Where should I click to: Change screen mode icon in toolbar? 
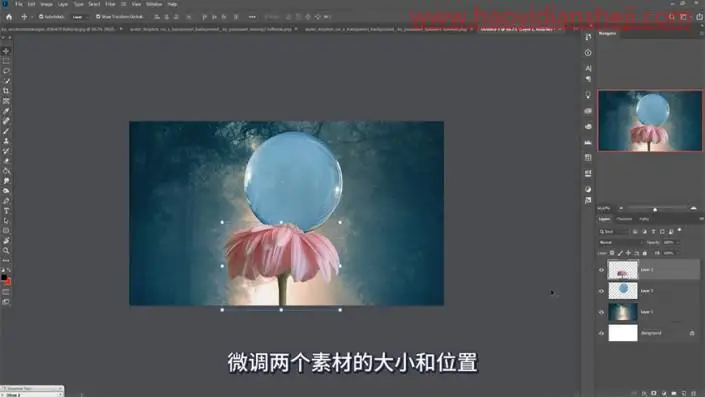pyautogui.click(x=6, y=302)
